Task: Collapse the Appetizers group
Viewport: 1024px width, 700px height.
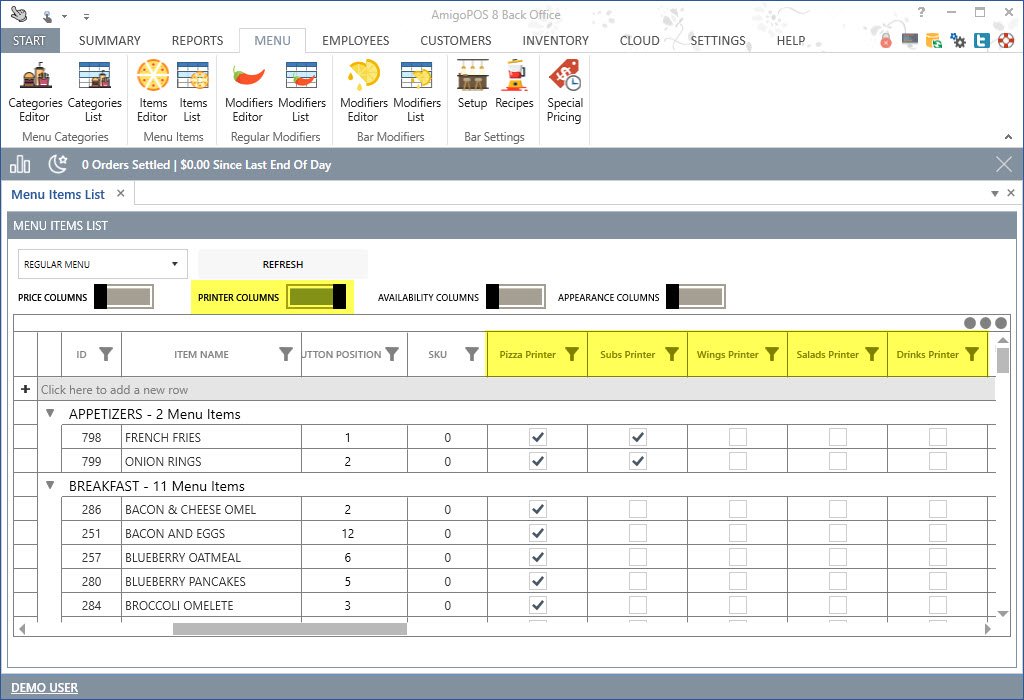Action: [51, 413]
